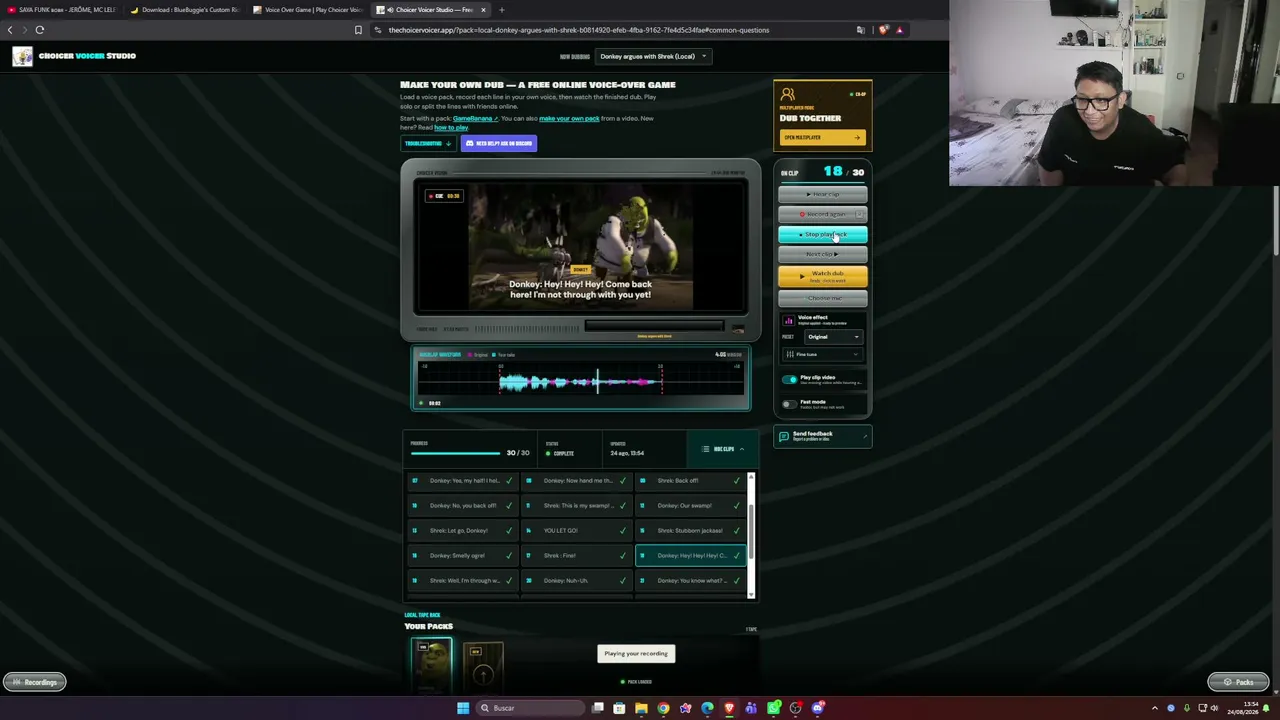Expand the Troubleshooting section
The image size is (1280, 720).
click(428, 144)
